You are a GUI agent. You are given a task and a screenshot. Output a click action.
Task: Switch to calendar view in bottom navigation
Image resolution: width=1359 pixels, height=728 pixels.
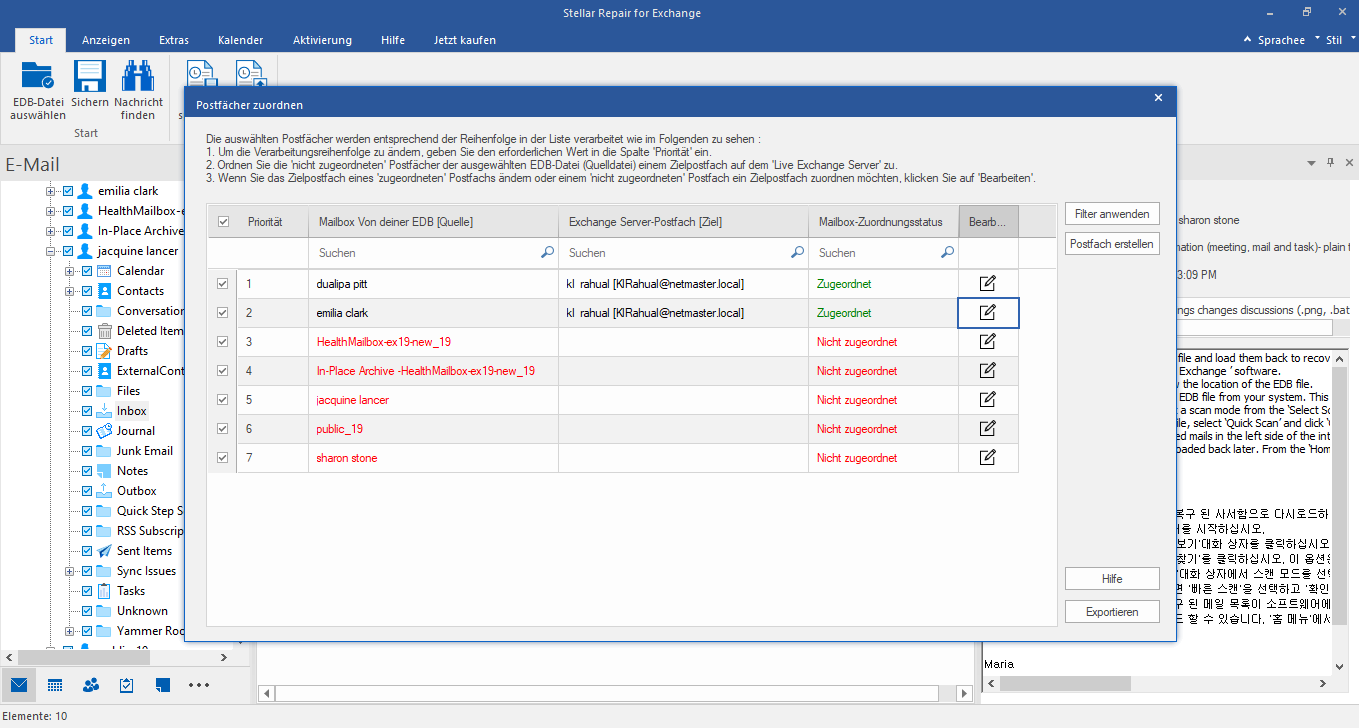[55, 685]
